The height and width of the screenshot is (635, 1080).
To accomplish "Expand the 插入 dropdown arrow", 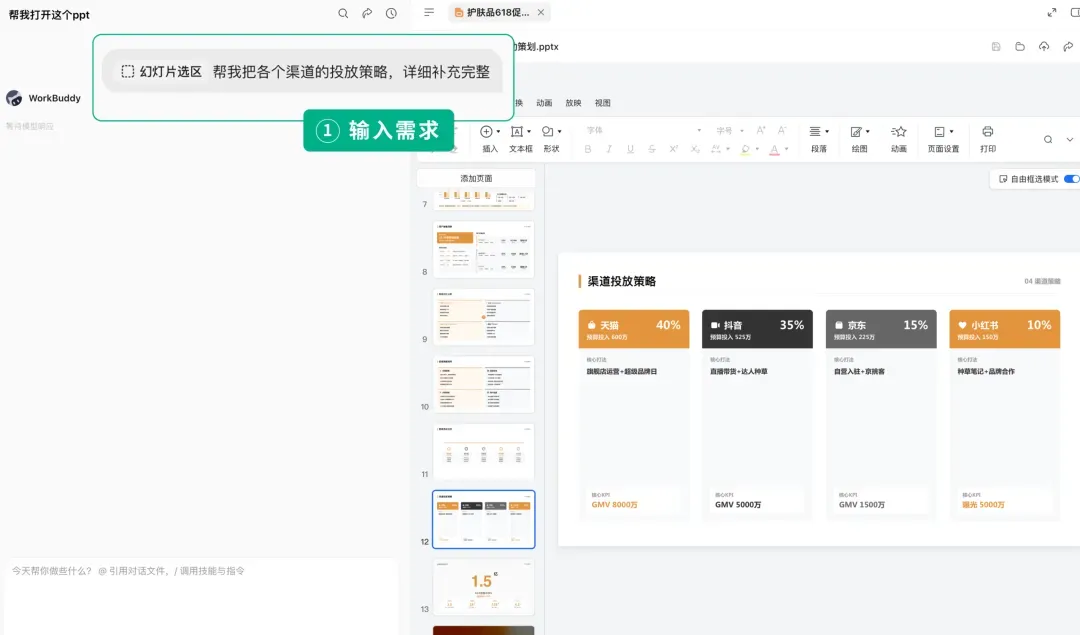I will 498,132.
